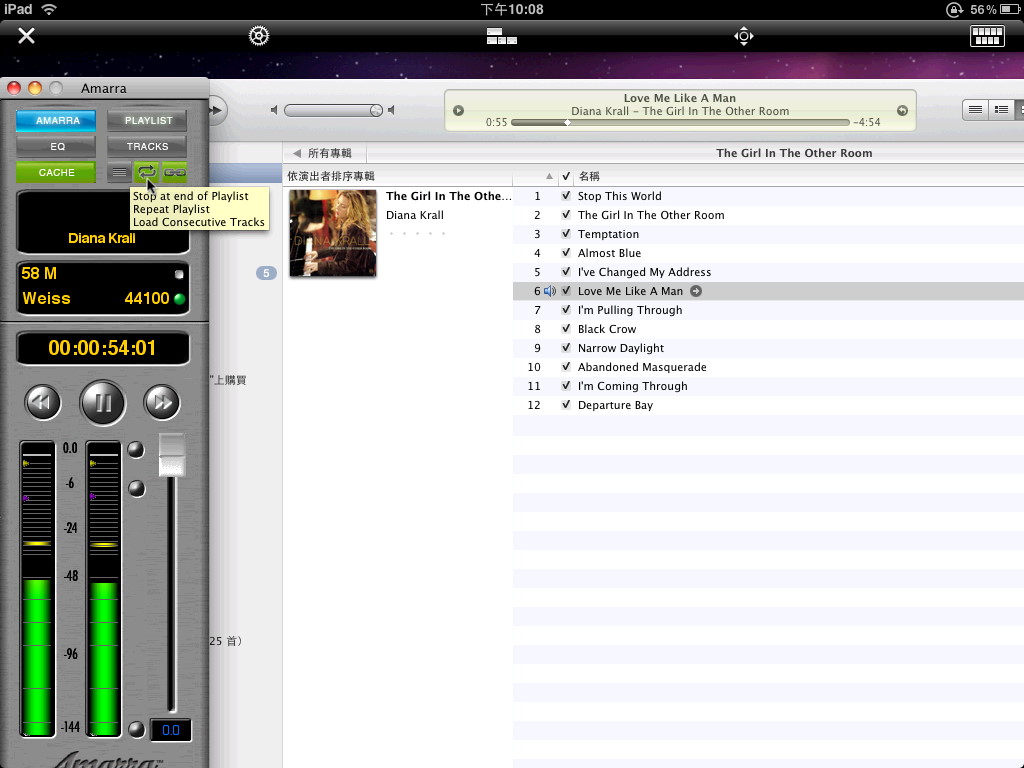
Task: Show the on-screen keyboard
Action: point(987,36)
